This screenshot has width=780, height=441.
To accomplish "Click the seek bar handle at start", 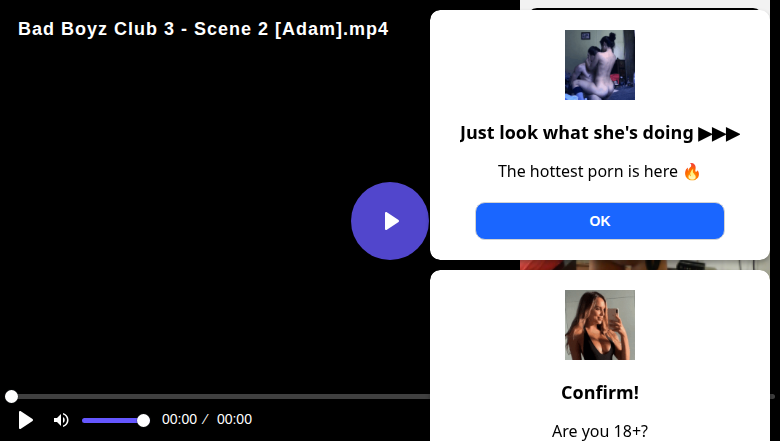I will click(x=11, y=397).
